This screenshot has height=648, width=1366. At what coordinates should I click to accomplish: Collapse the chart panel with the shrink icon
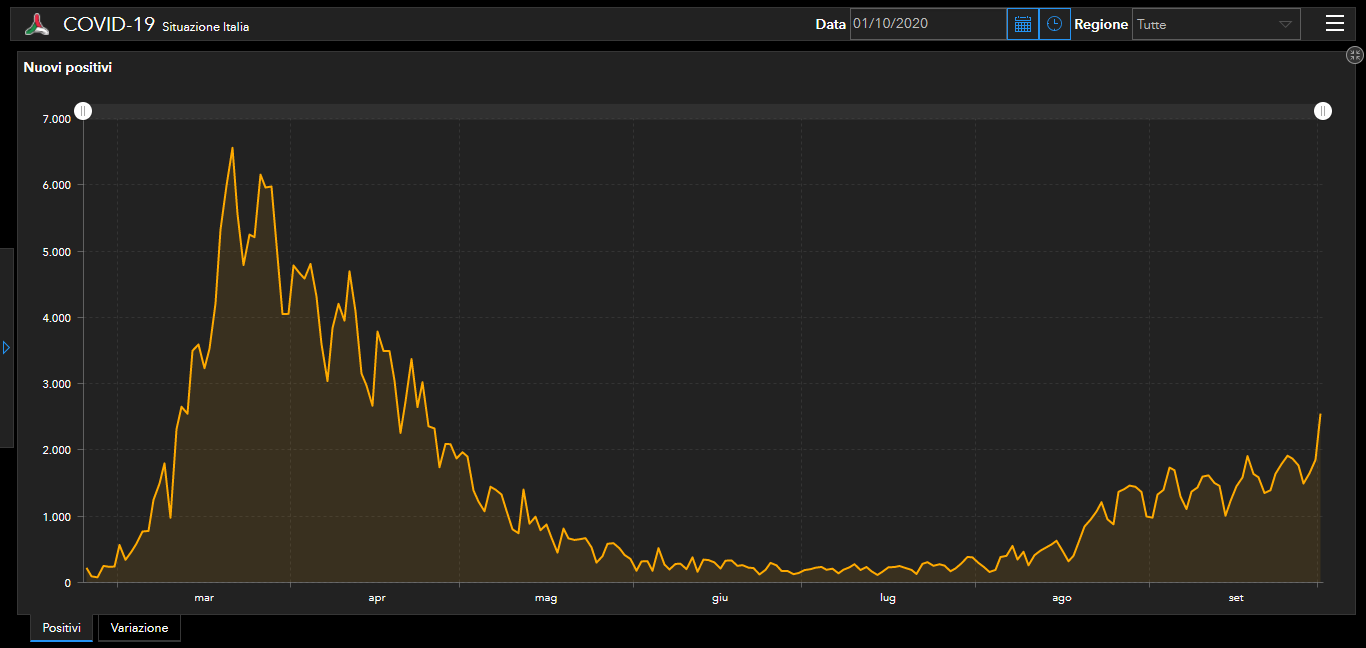pyautogui.click(x=1354, y=56)
